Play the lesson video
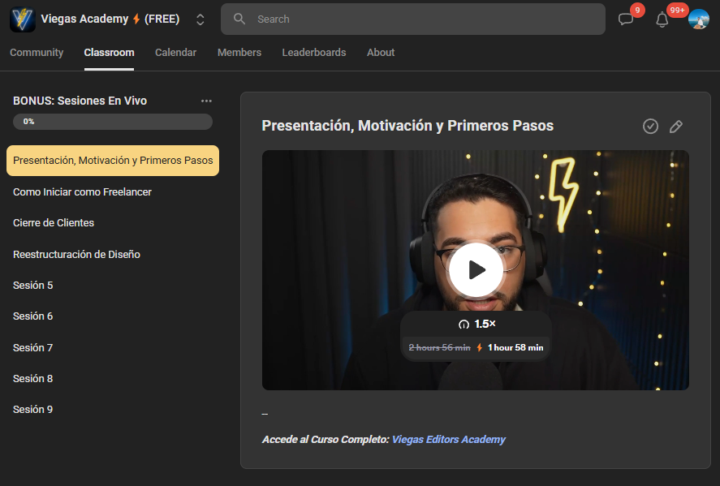Image resolution: width=720 pixels, height=486 pixels. [x=476, y=270]
